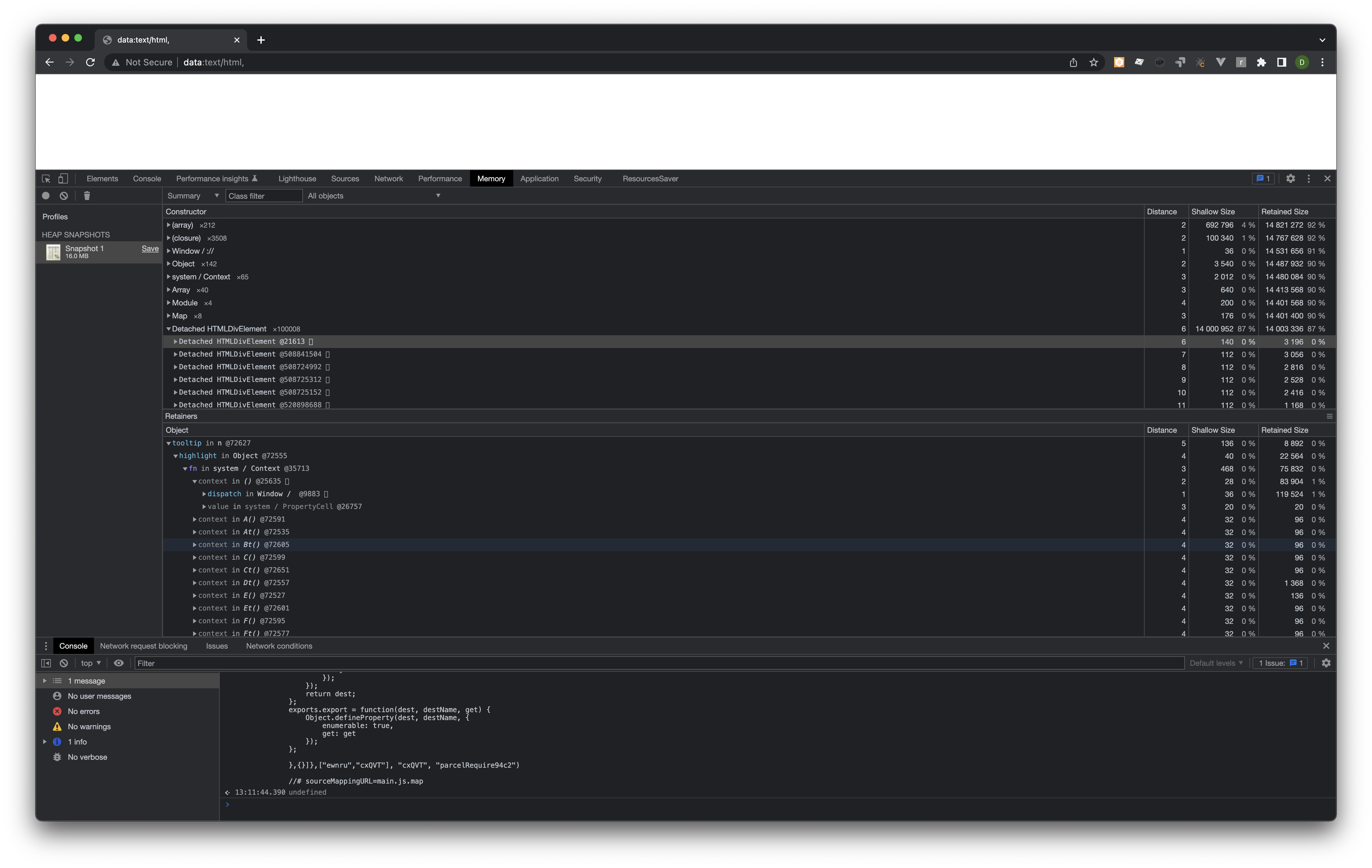This screenshot has width=1372, height=868.
Task: Collapse the Detached HTMLDivElement group
Action: coord(169,329)
